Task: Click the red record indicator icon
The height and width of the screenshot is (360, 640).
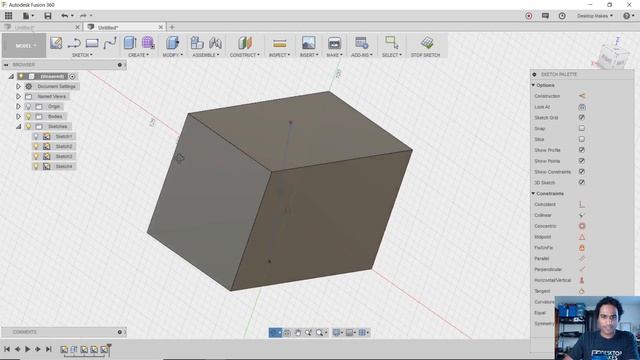Action: pyautogui.click(x=529, y=16)
